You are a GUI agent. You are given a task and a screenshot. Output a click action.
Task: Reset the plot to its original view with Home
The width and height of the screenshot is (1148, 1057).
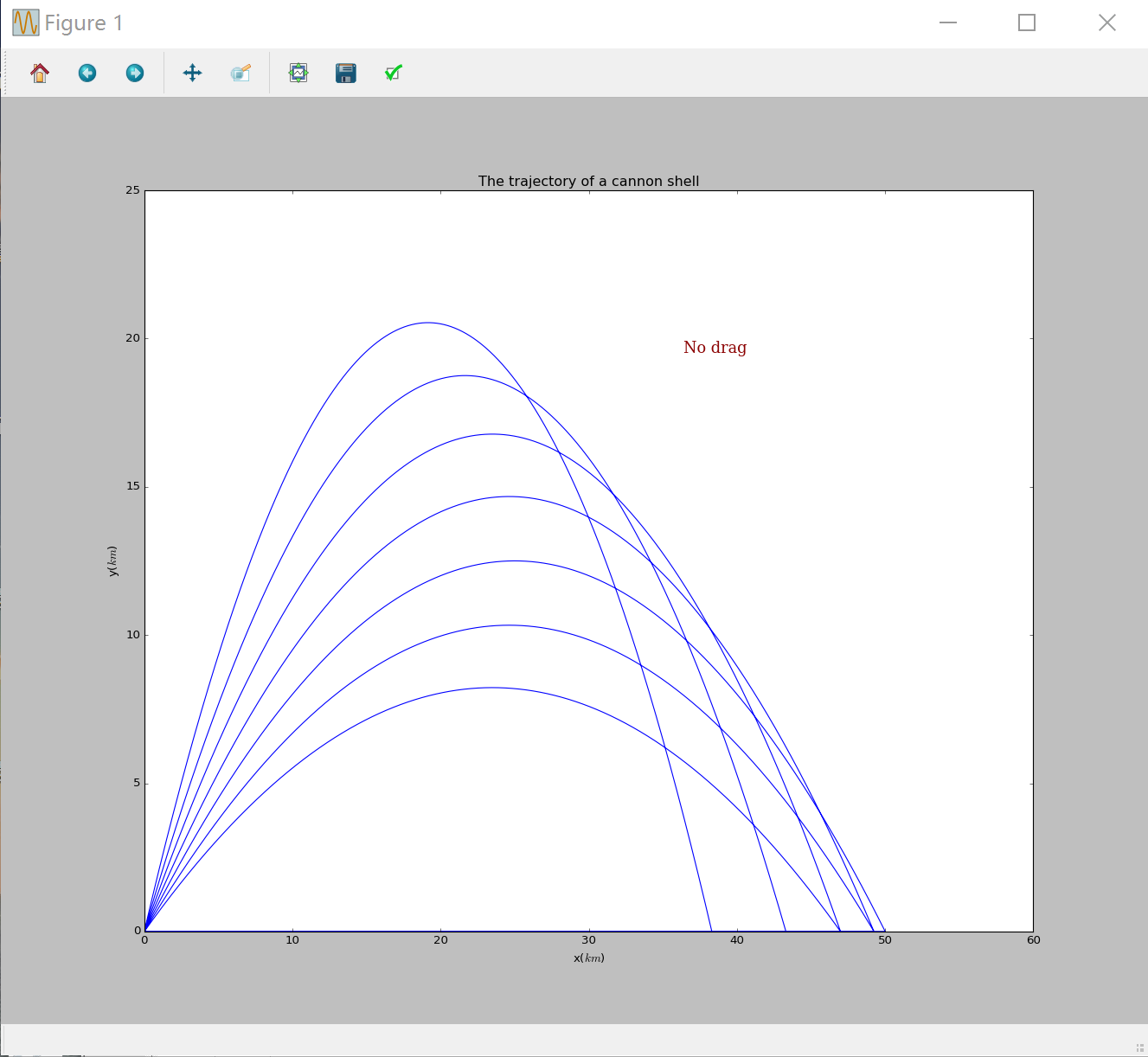click(40, 73)
